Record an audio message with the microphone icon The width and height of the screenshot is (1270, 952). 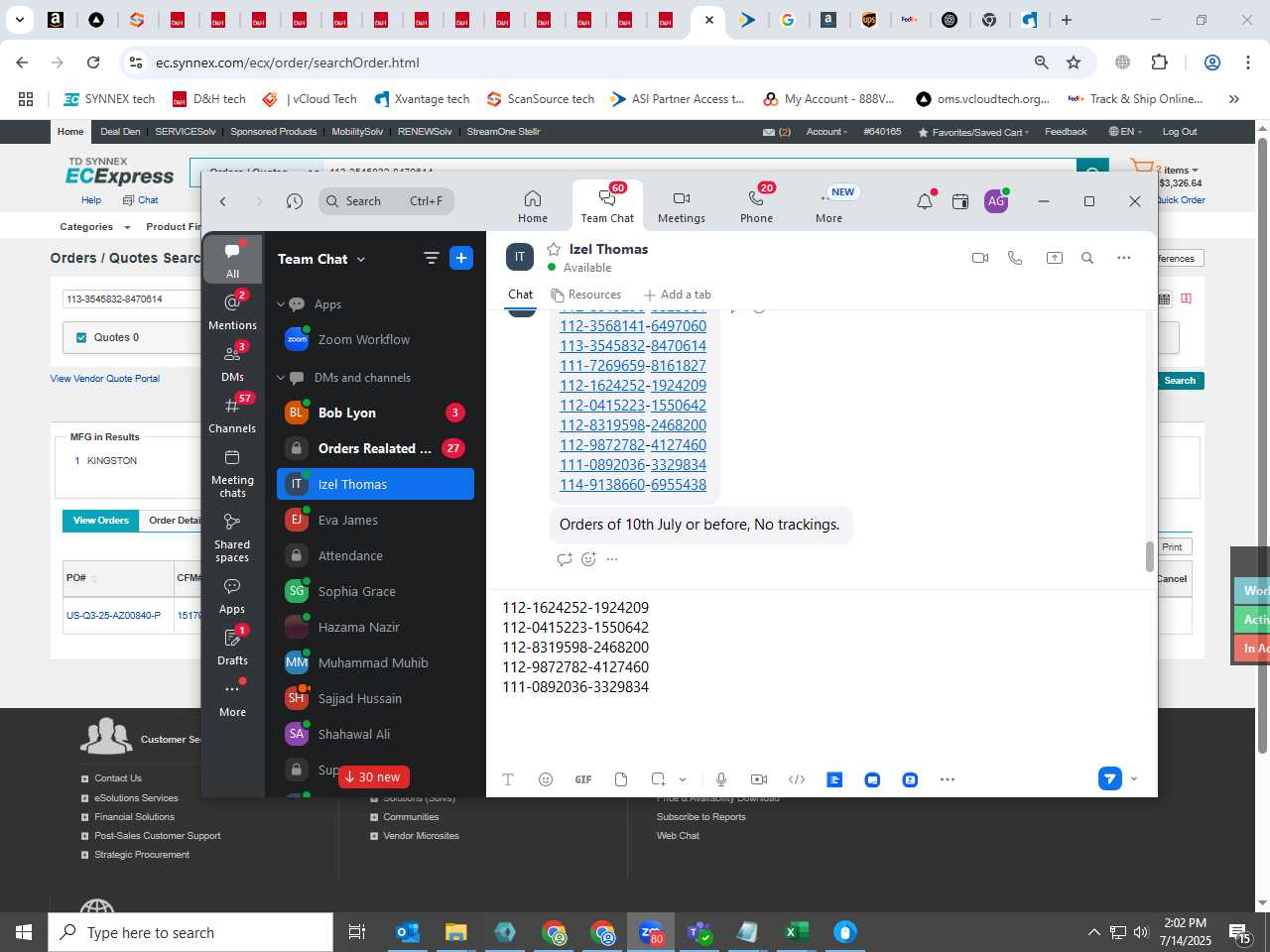pos(721,779)
